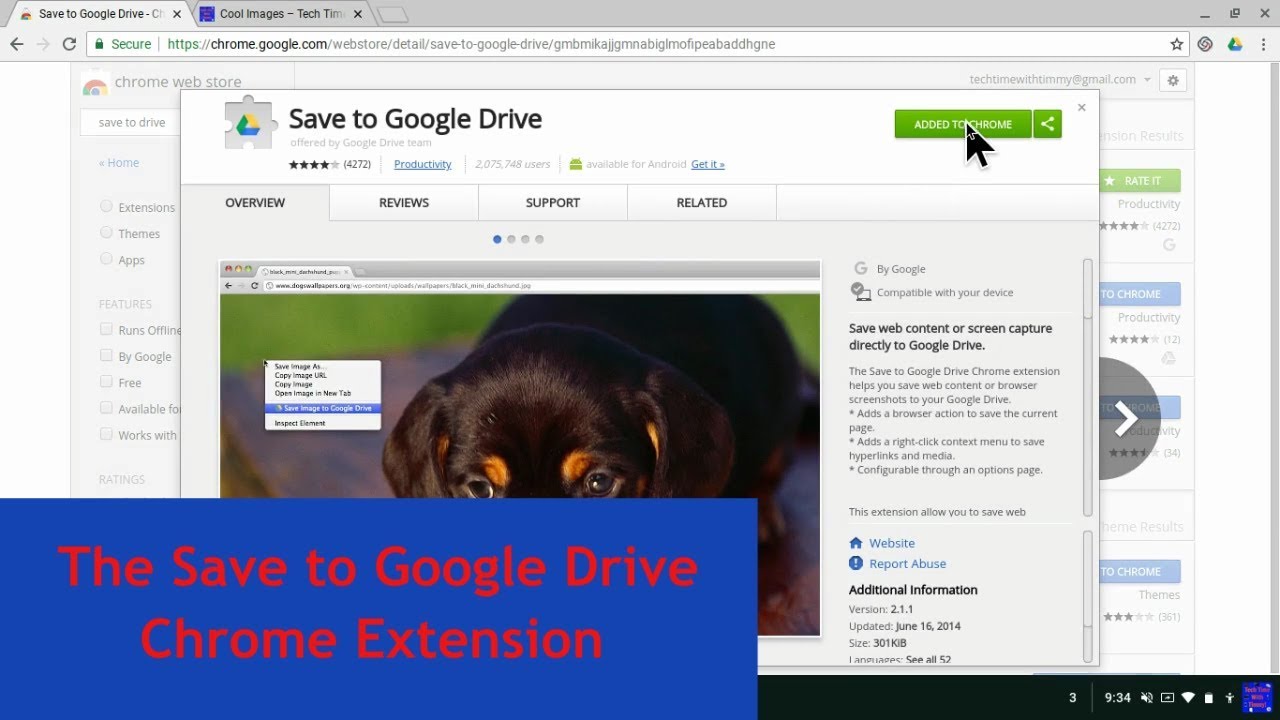Click the Rate It button in results
This screenshot has height=720, width=1280.
click(1141, 181)
